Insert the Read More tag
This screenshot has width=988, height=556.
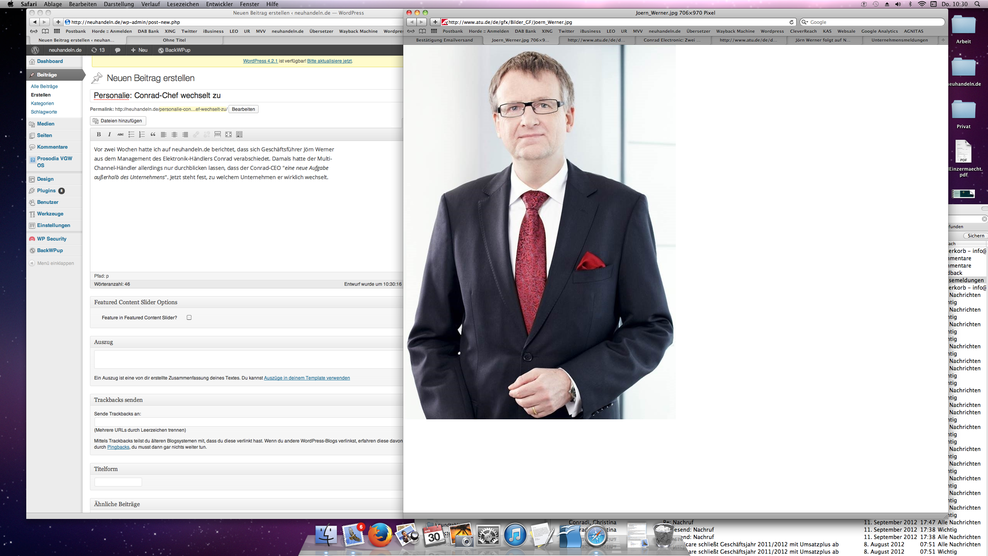pos(217,134)
